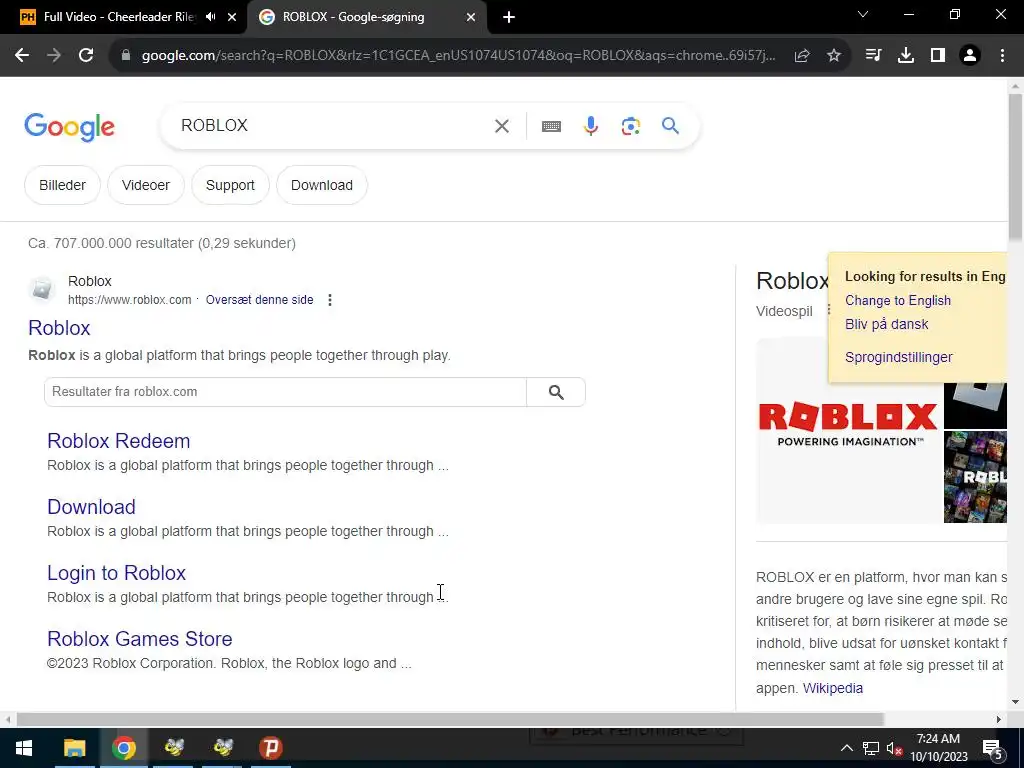Image resolution: width=1024 pixels, height=768 pixels.
Task: Click muted volume tray icon
Action: 893,748
